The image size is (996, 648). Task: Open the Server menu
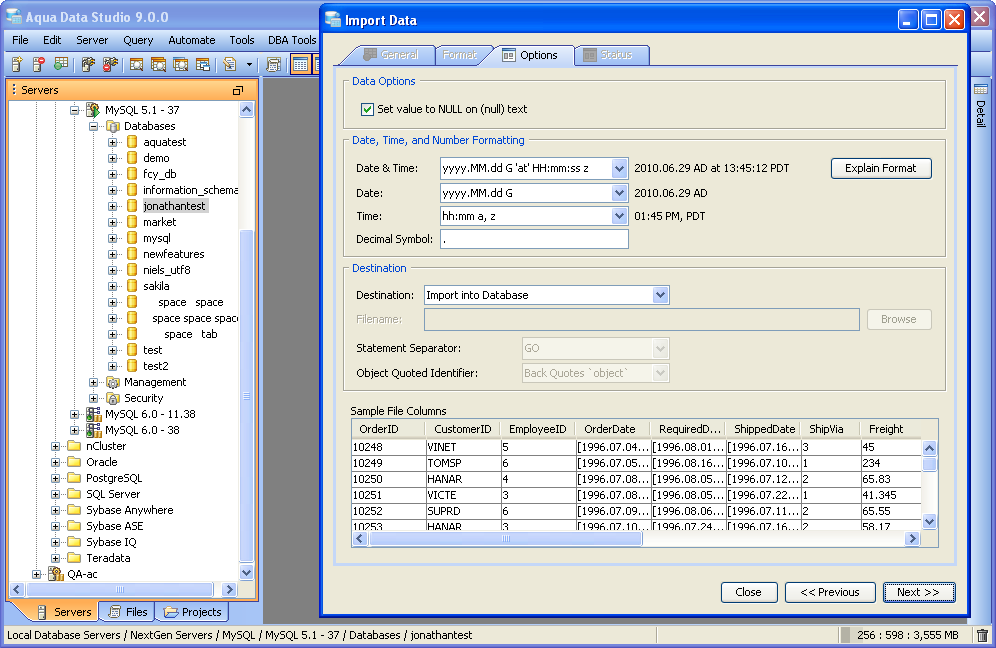point(92,40)
